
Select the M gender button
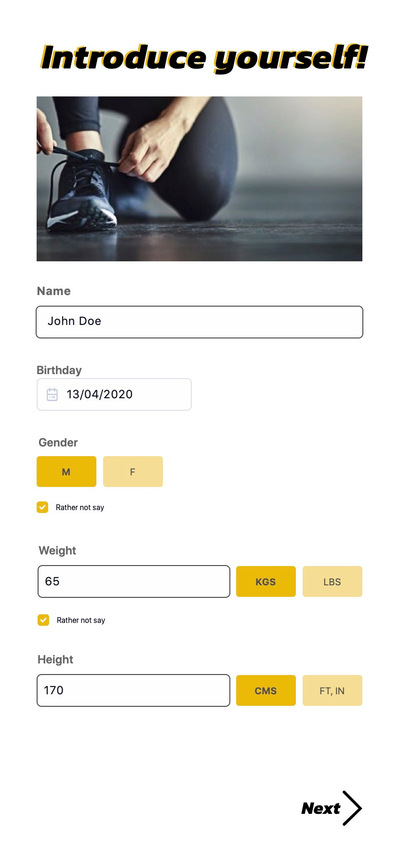66,472
